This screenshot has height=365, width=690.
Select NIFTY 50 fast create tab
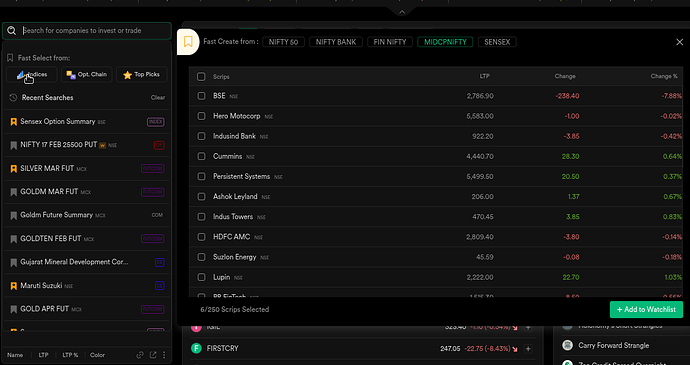[x=283, y=42]
